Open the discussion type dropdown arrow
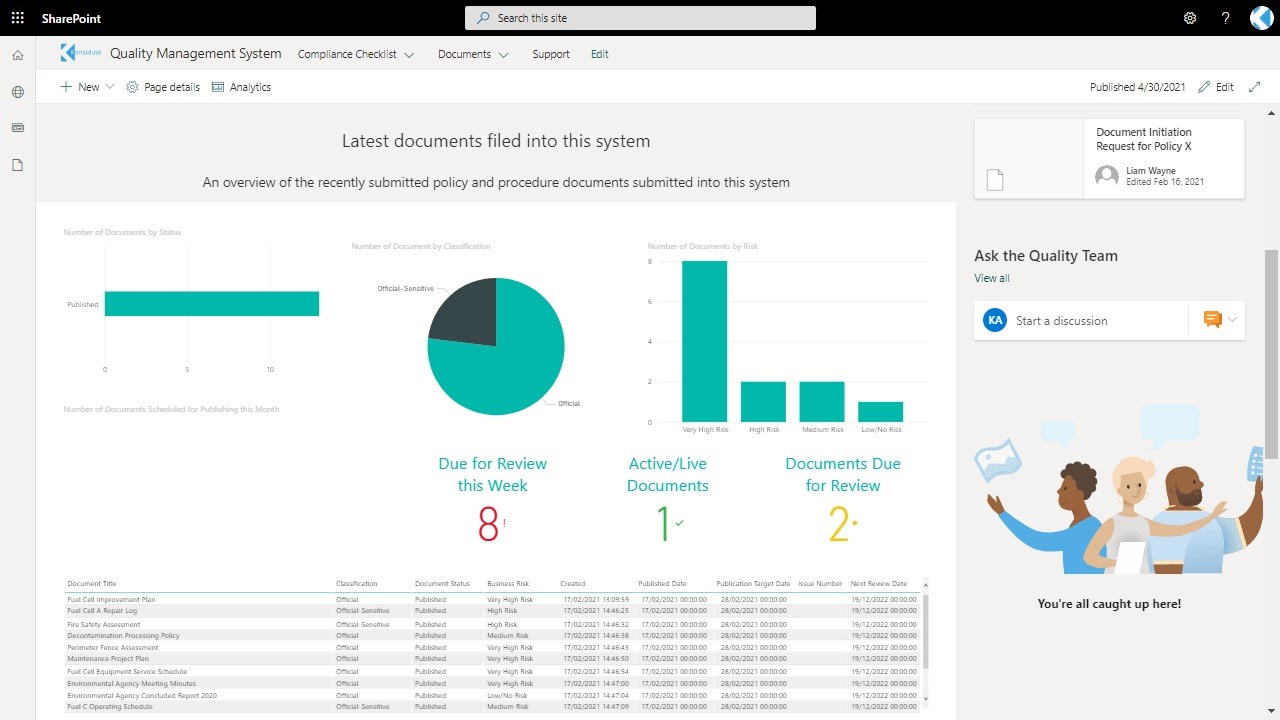 coord(1233,320)
